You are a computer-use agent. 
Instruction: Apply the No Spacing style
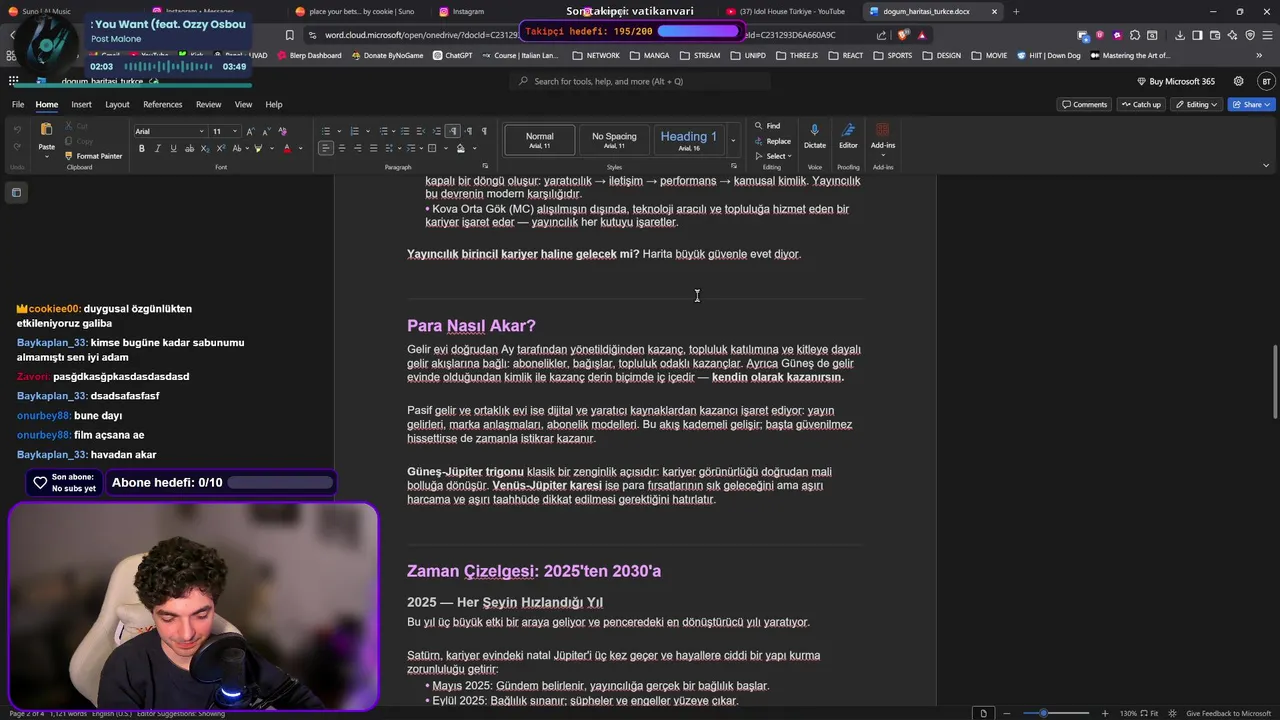614,140
